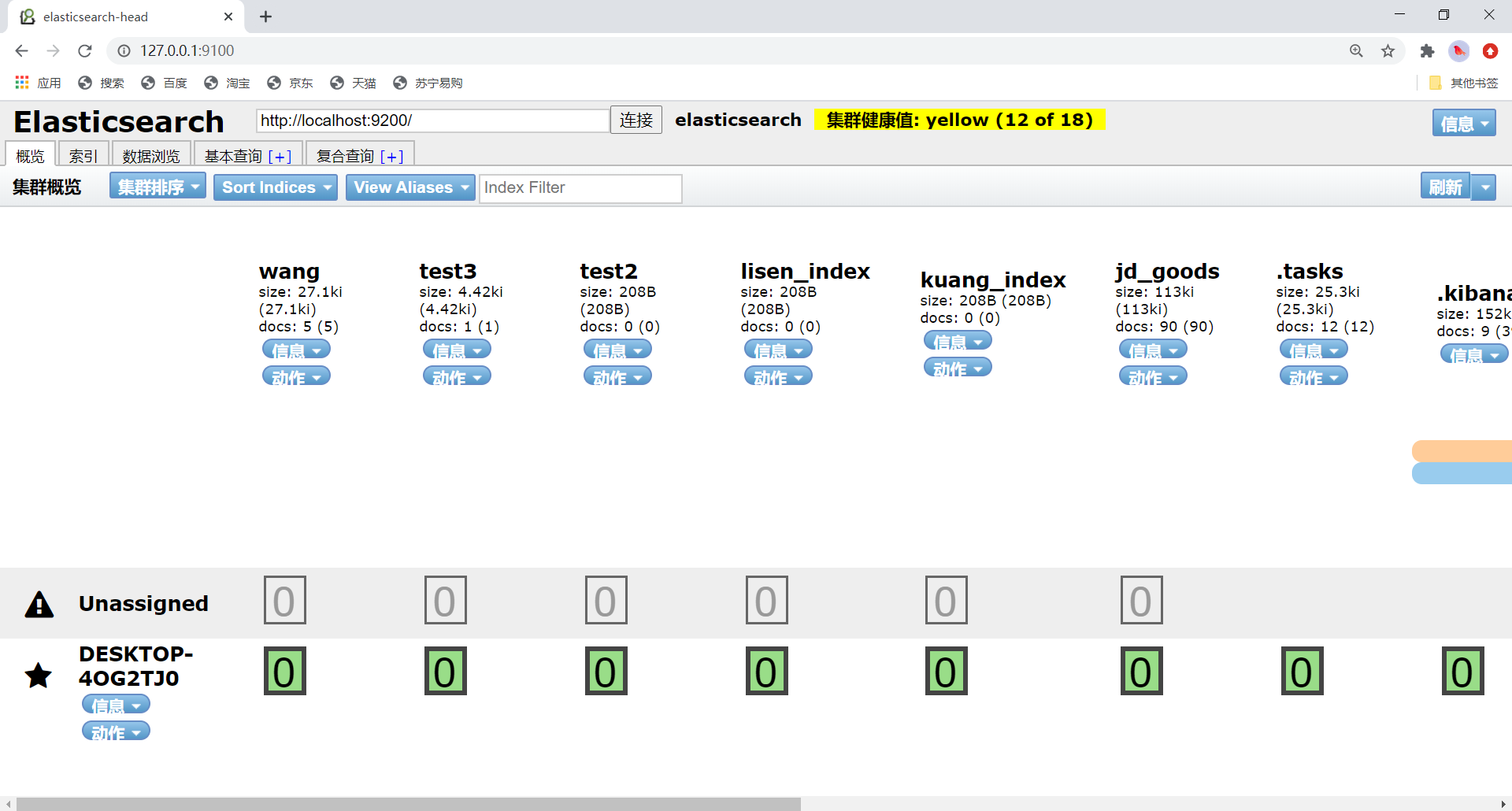
Task: Open 动作 dropdown for jd_goods index
Action: (x=1153, y=376)
